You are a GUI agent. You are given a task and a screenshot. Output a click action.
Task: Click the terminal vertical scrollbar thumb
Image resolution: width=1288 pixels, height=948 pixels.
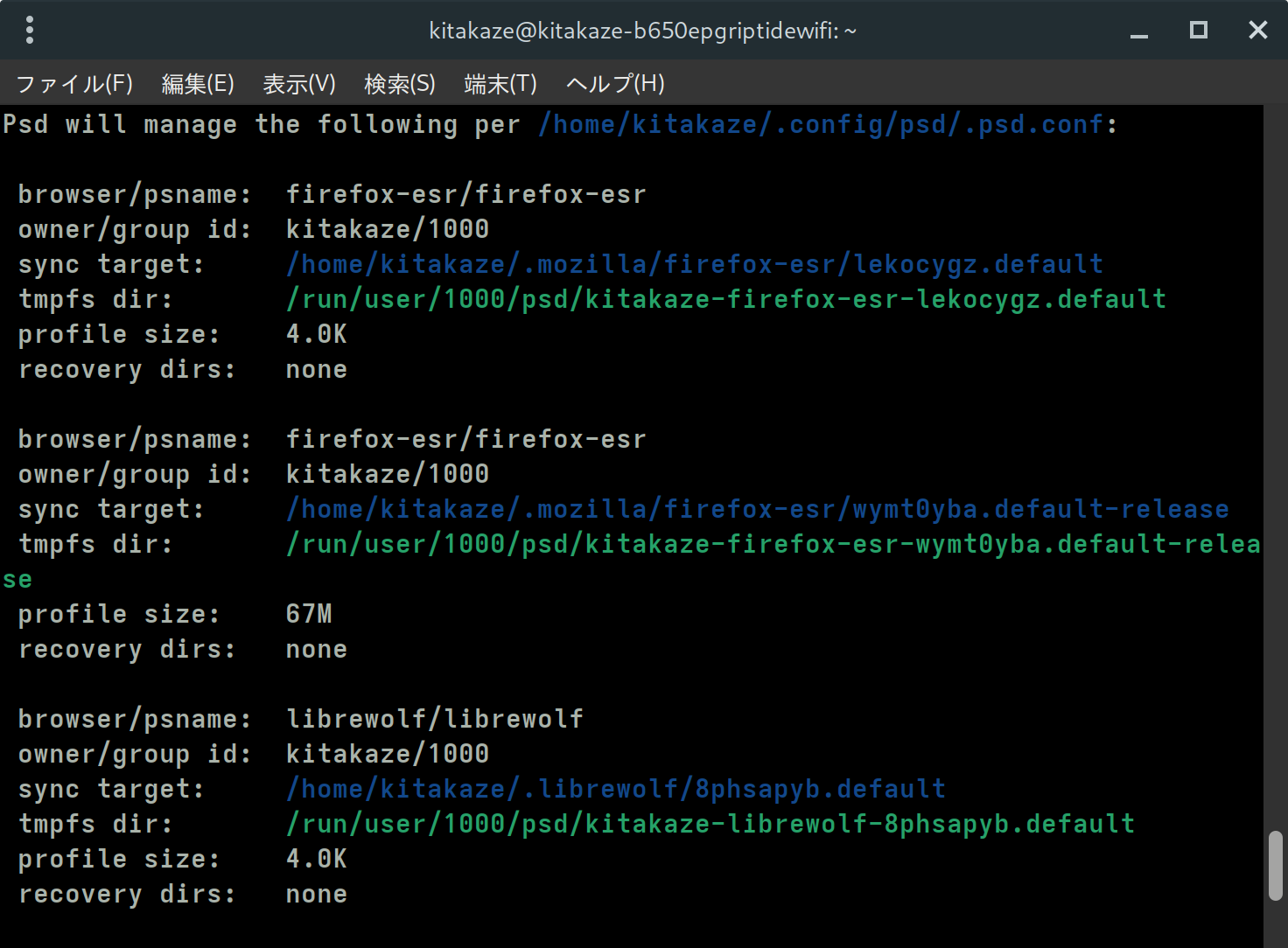pos(1276,866)
